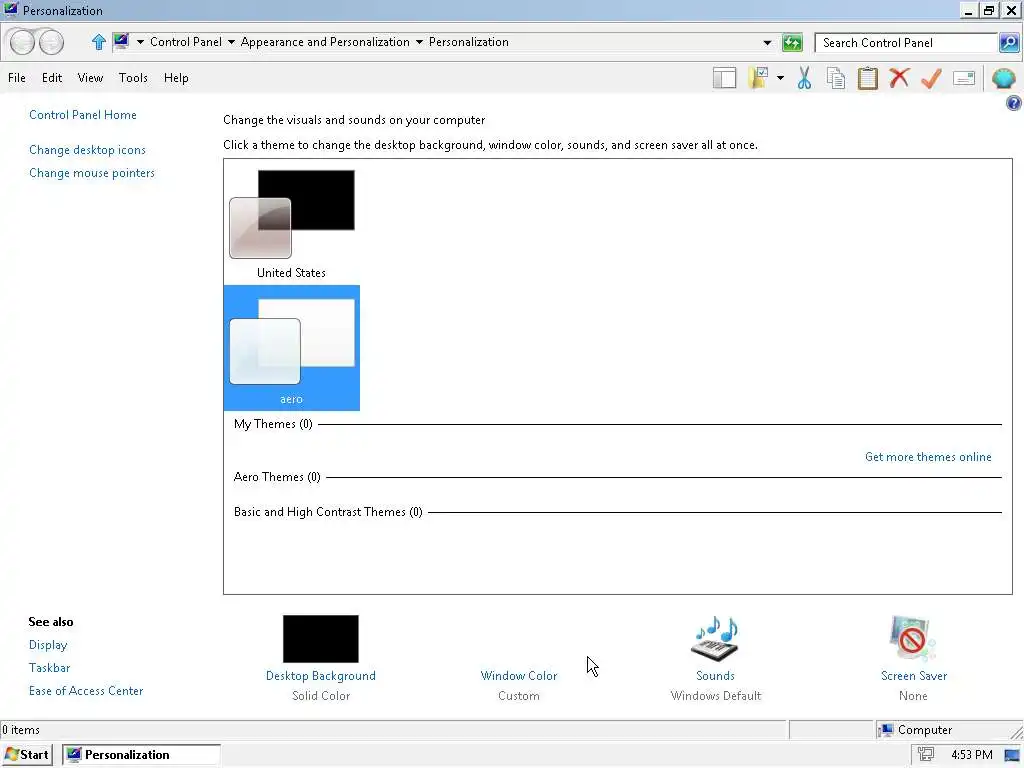Image resolution: width=1024 pixels, height=768 pixels.
Task: Open the Screen Saver link
Action: pos(914,676)
